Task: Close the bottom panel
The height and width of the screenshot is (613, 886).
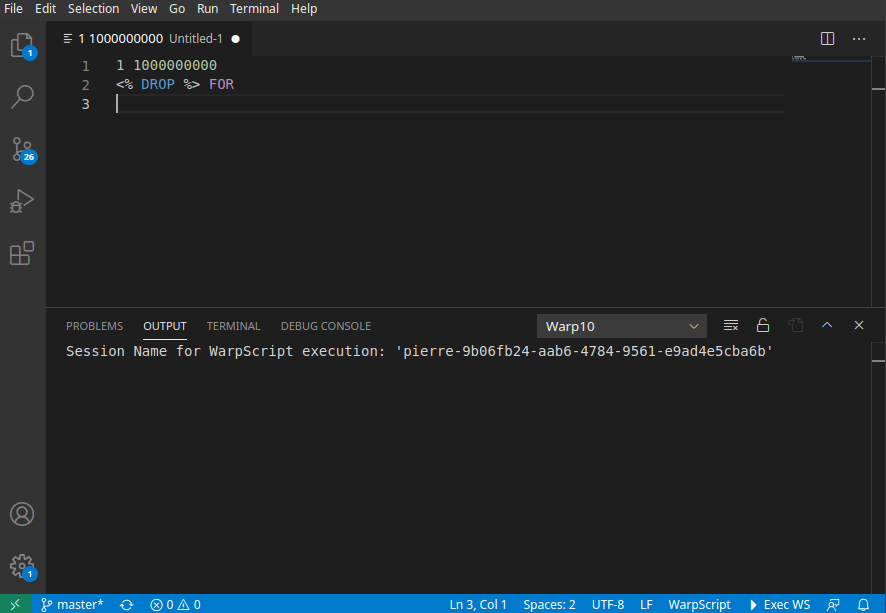Action: click(x=859, y=325)
